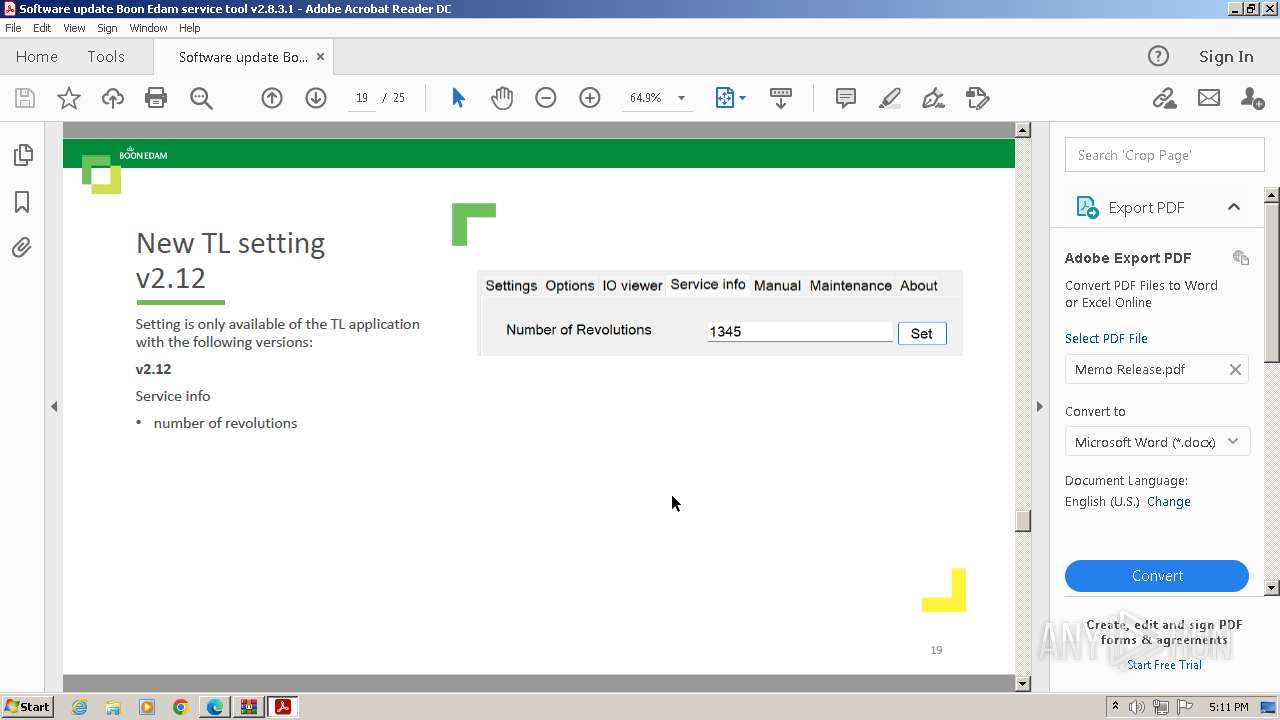Viewport: 1280px width, 720px height.
Task: Click the Convert button
Action: click(1157, 576)
